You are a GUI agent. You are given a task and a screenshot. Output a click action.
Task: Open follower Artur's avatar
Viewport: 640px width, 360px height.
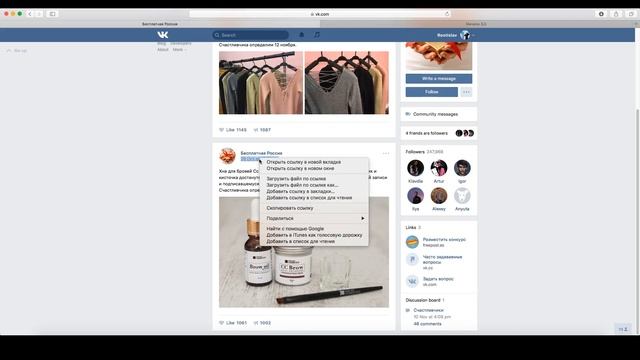point(439,168)
